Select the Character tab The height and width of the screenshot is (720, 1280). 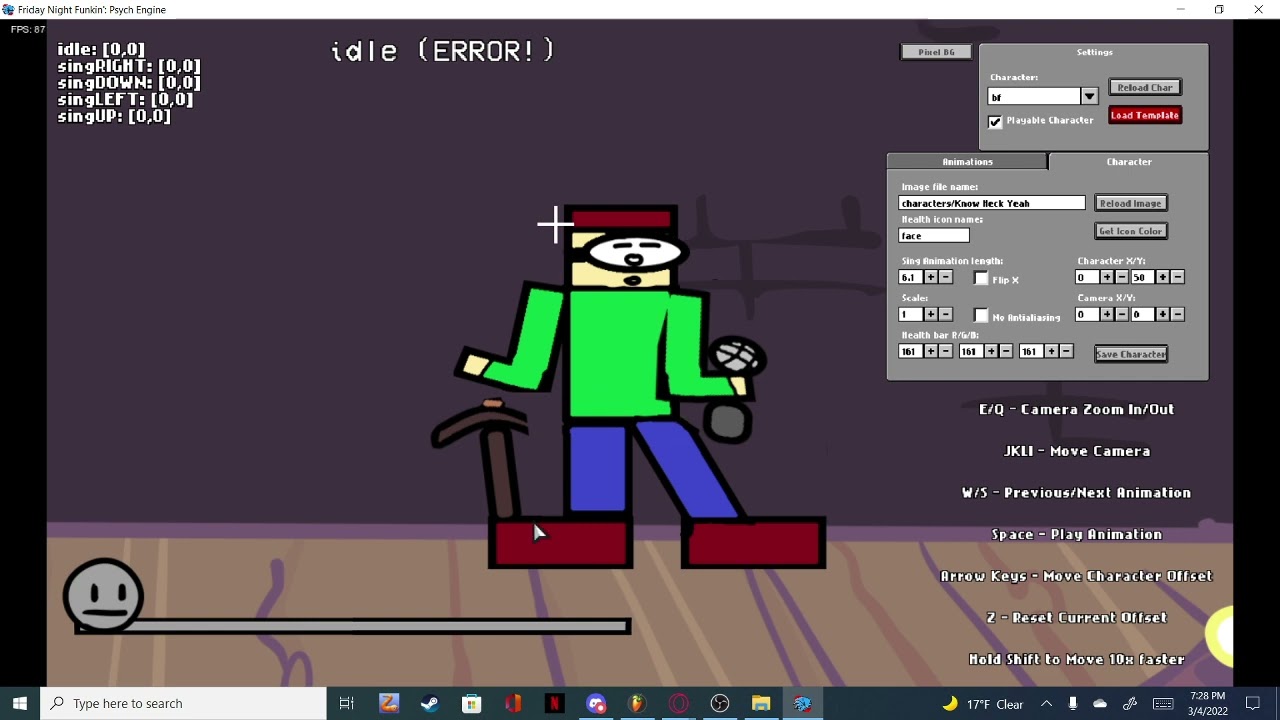pyautogui.click(x=1129, y=162)
